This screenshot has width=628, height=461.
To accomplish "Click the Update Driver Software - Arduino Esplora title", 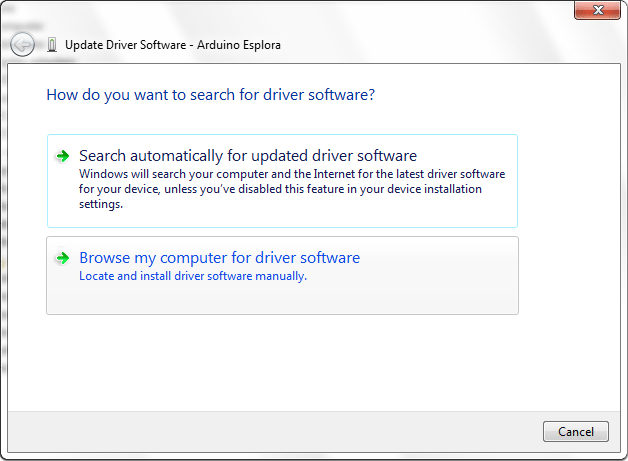I will pyautogui.click(x=173, y=45).
